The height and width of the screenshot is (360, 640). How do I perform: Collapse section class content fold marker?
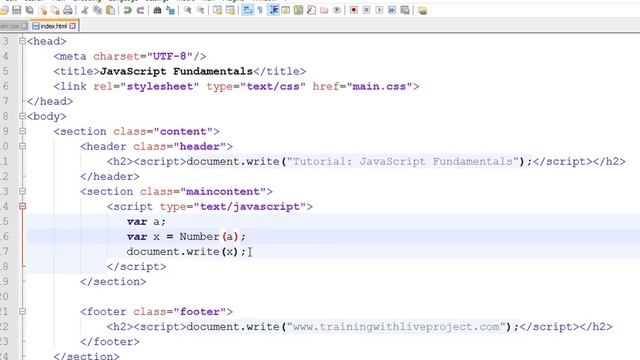tap(22, 131)
